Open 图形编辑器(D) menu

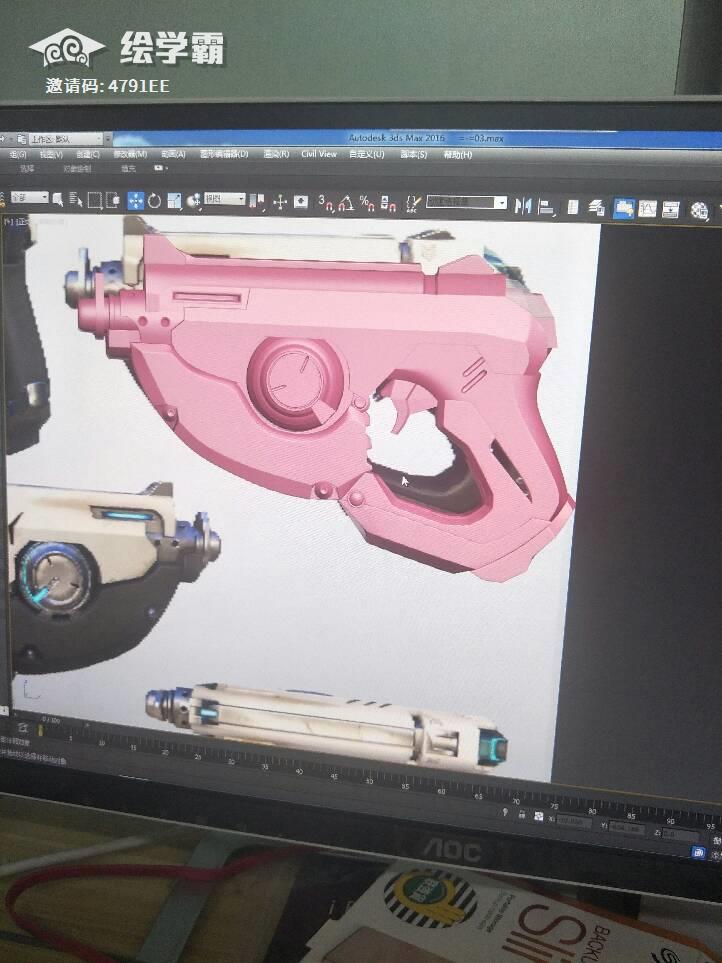pyautogui.click(x=224, y=154)
